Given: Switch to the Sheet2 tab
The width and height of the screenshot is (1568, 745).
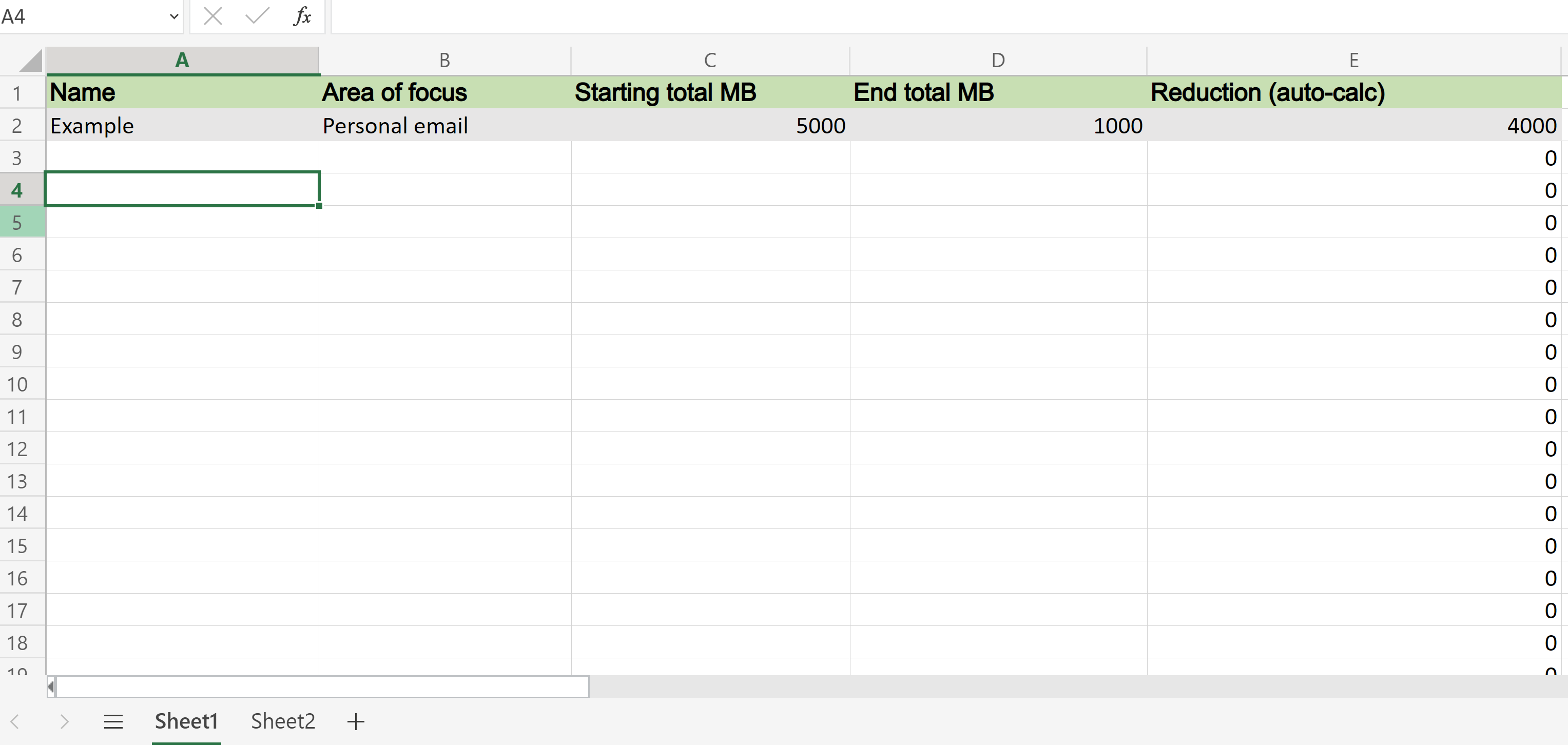Looking at the screenshot, I should tap(282, 721).
